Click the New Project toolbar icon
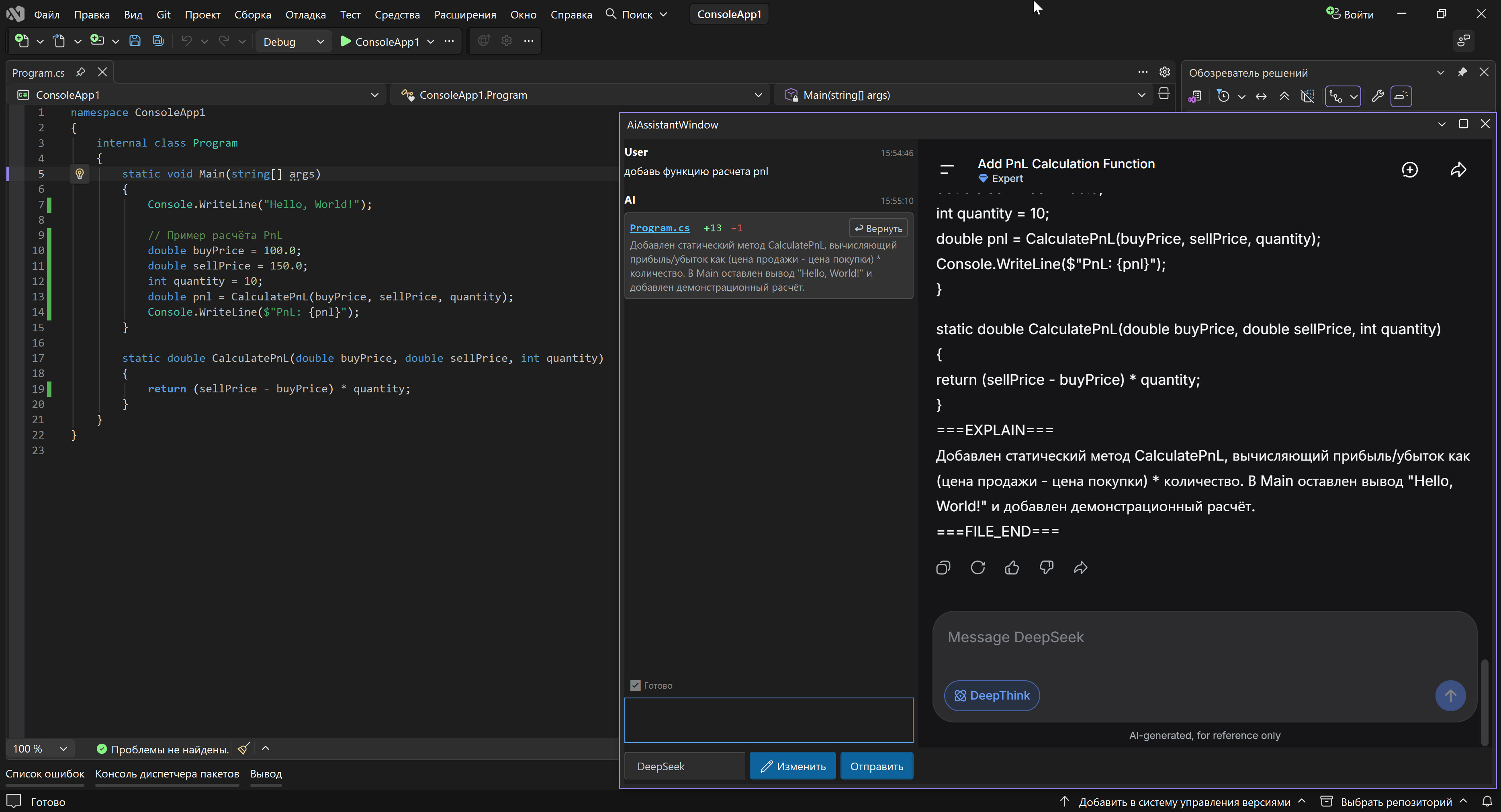The image size is (1501, 812). 22,41
